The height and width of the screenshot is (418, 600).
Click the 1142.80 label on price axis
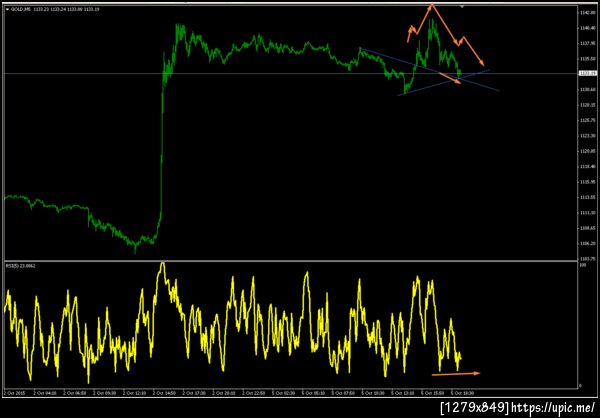click(x=589, y=13)
